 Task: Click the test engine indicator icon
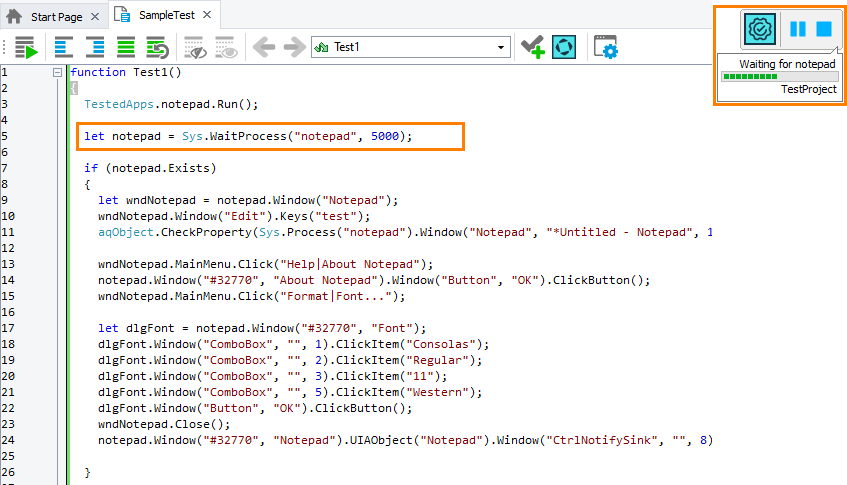[760, 29]
